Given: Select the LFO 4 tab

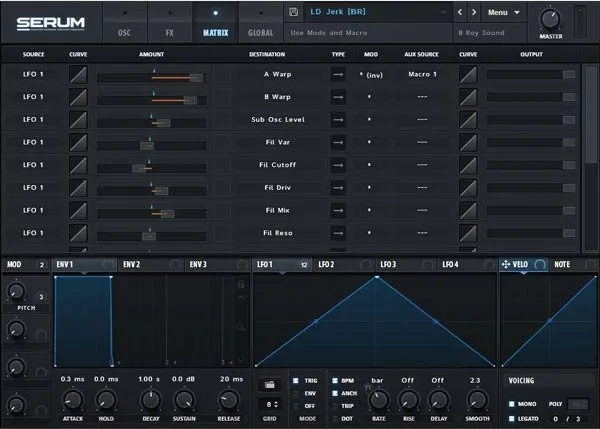Looking at the screenshot, I should [x=468, y=264].
